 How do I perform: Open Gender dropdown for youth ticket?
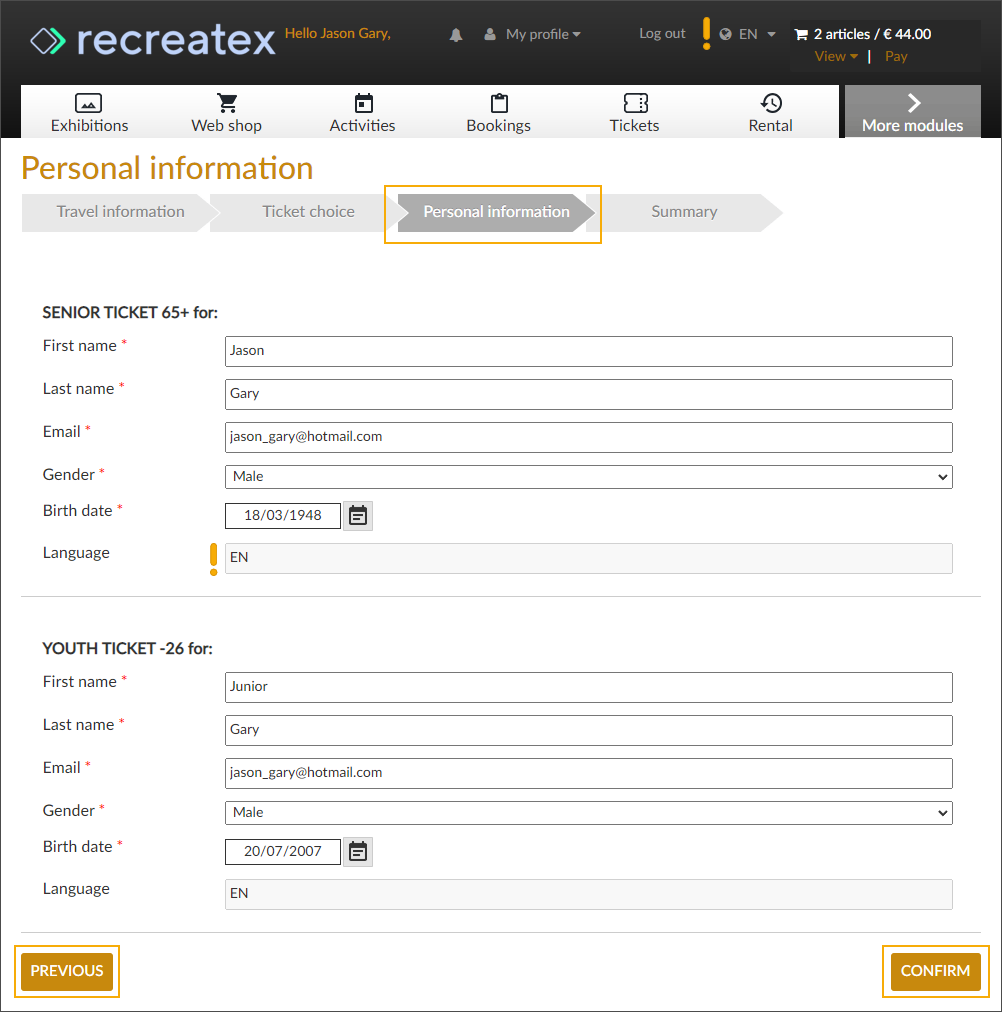tap(589, 813)
